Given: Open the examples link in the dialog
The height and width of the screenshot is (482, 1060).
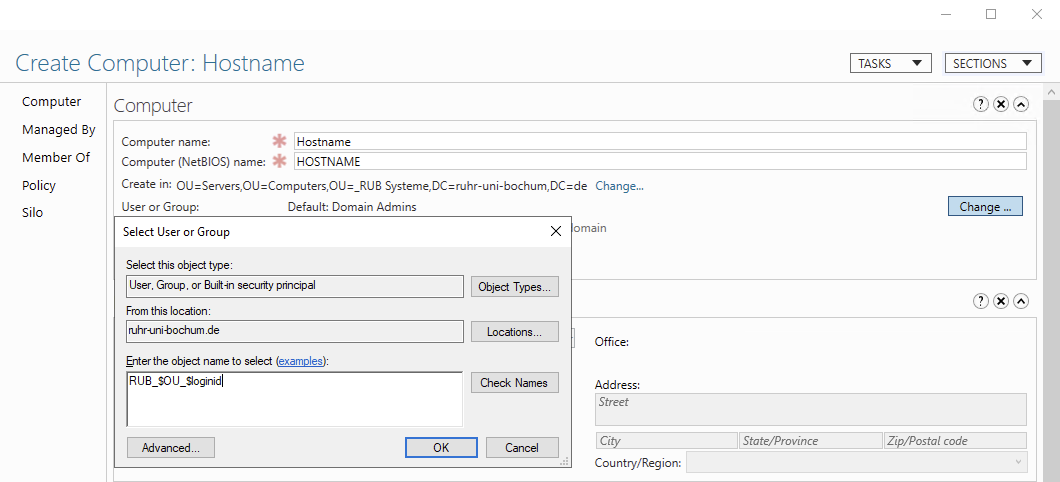Looking at the screenshot, I should [302, 362].
